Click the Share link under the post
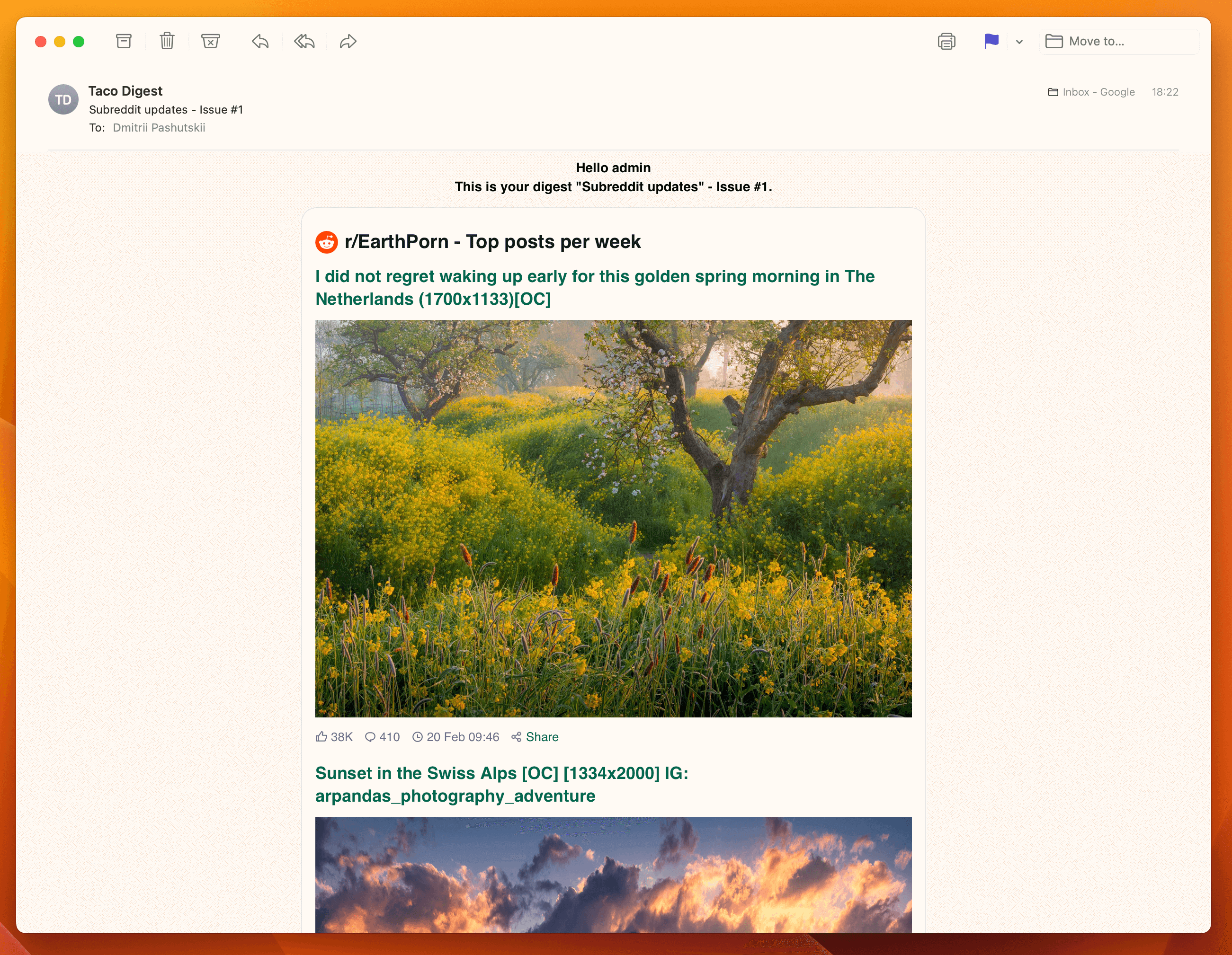 (x=542, y=737)
